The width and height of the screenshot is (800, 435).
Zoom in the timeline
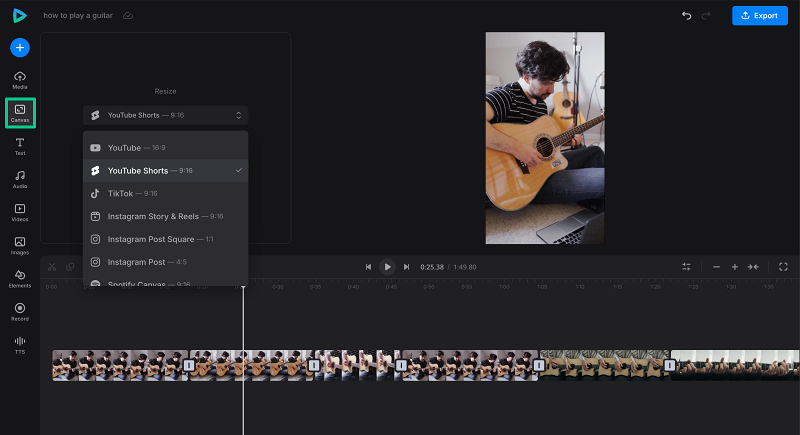coord(735,267)
